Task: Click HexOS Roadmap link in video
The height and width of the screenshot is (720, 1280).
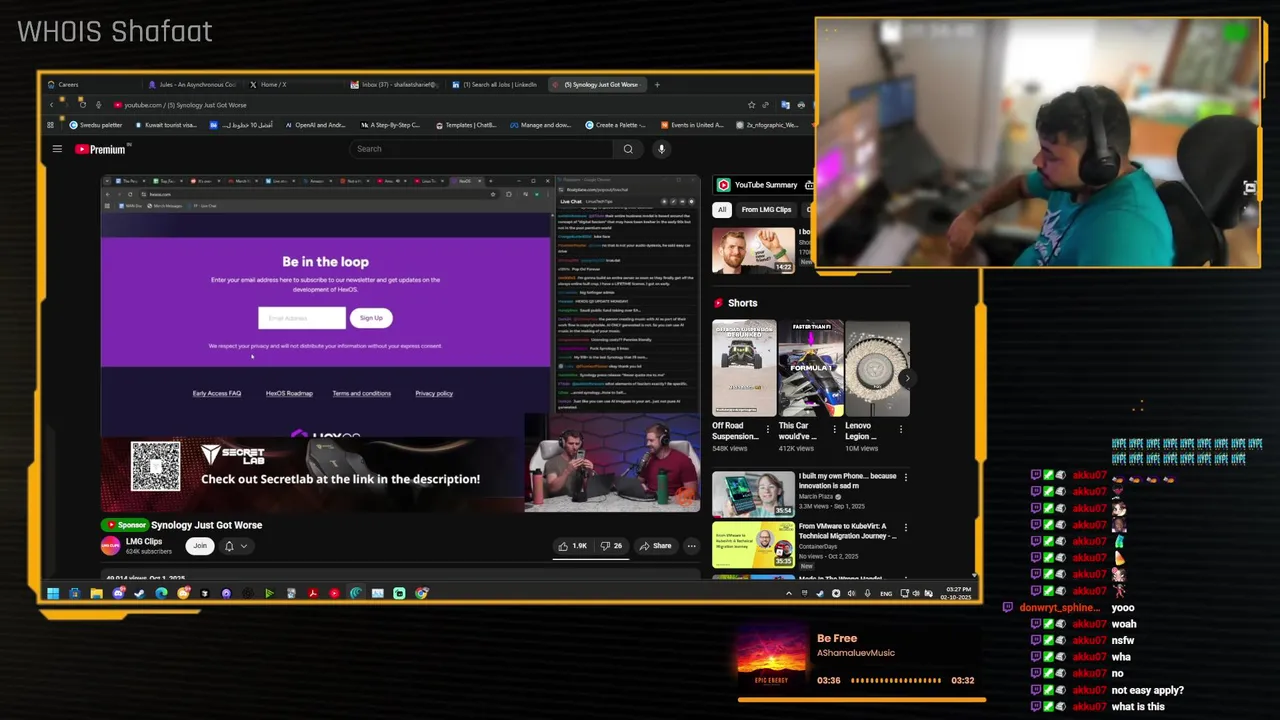Action: click(289, 393)
